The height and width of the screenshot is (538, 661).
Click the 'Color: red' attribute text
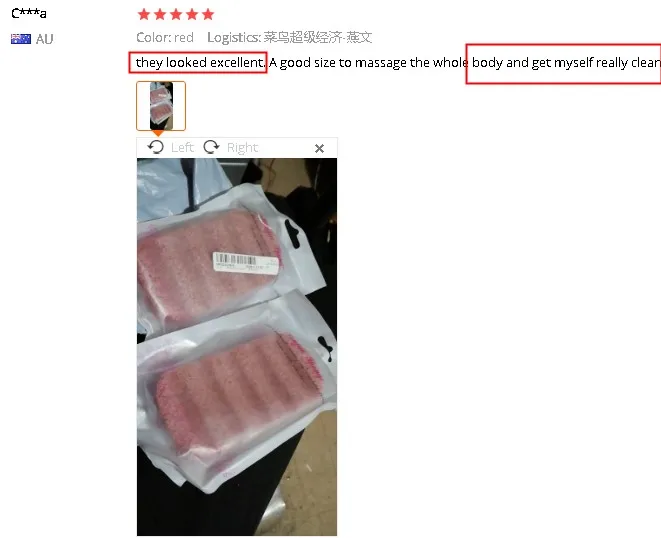(x=165, y=38)
